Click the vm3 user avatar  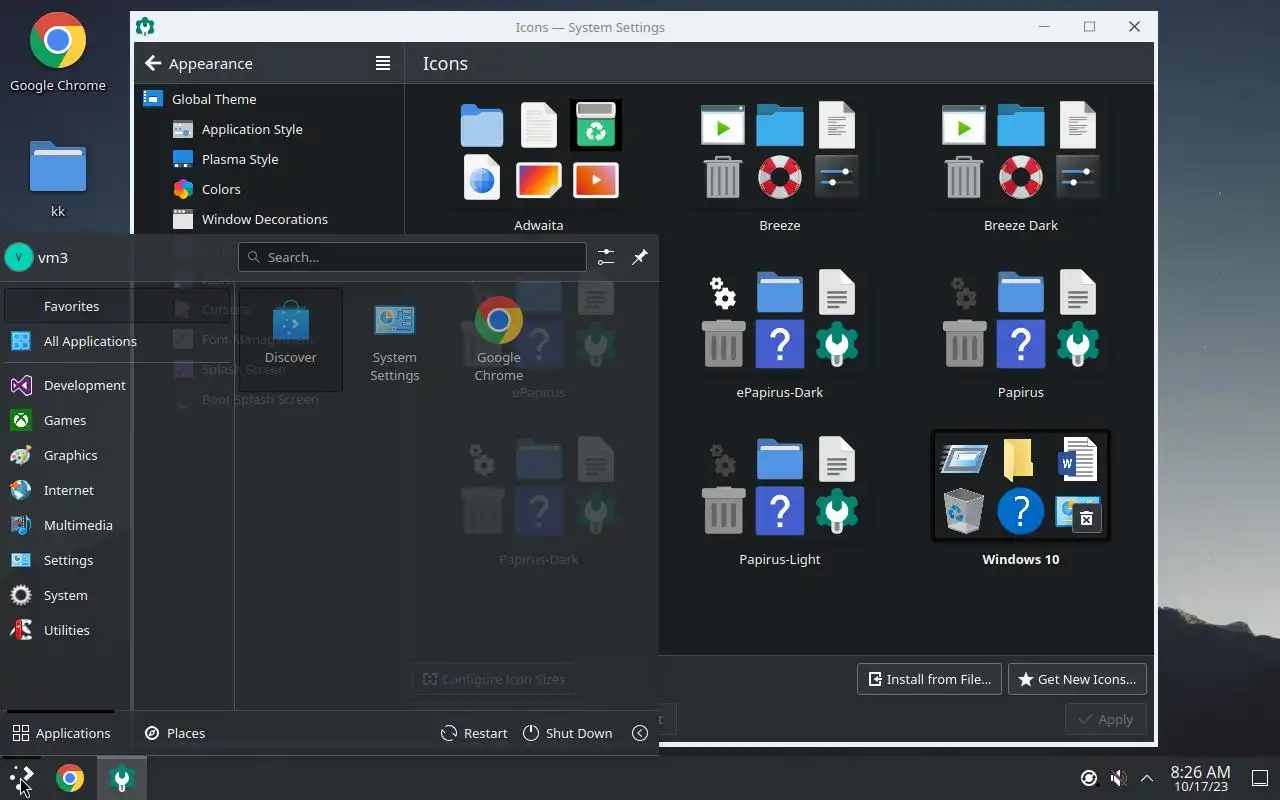tap(19, 257)
